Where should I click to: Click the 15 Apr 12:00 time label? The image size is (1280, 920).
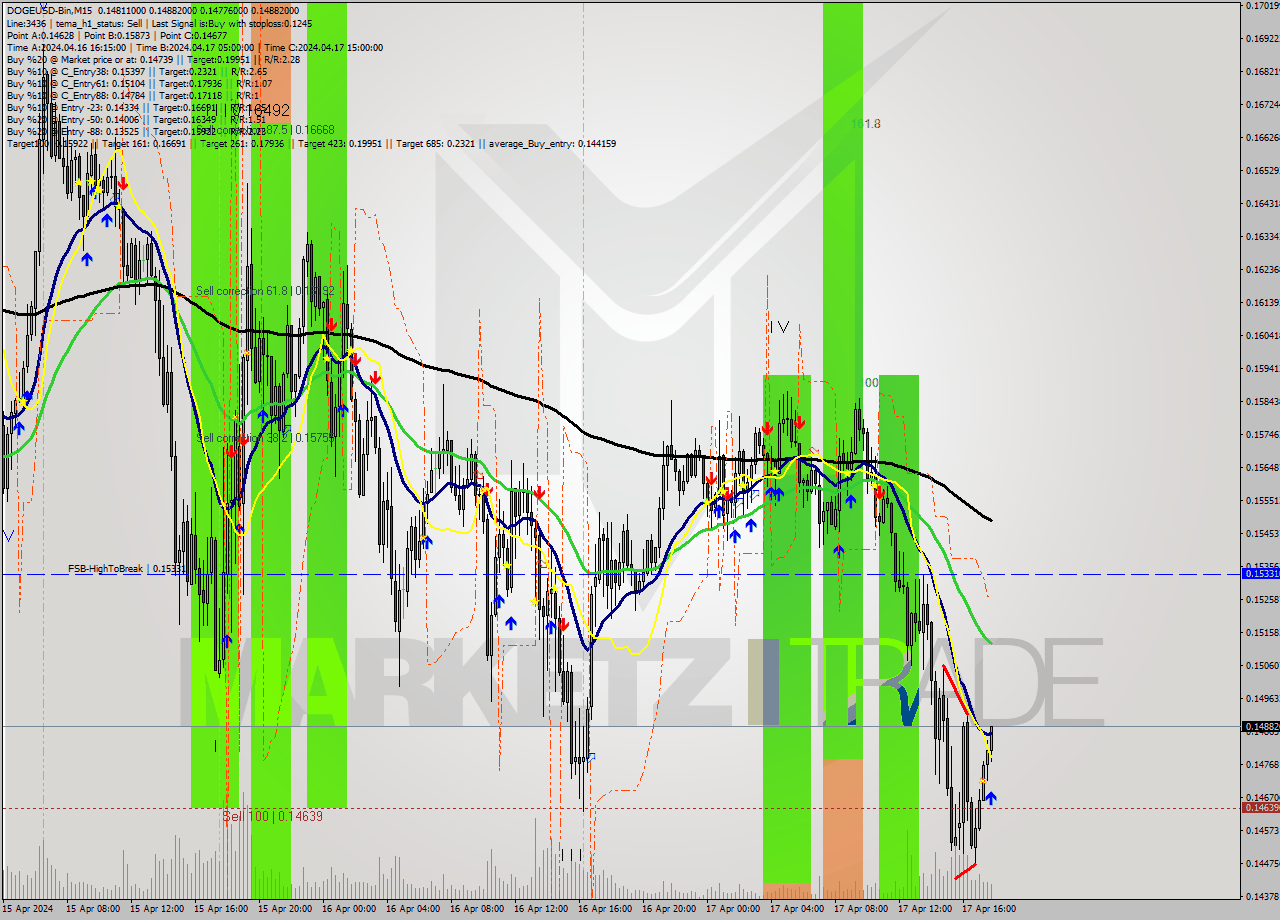[156, 909]
